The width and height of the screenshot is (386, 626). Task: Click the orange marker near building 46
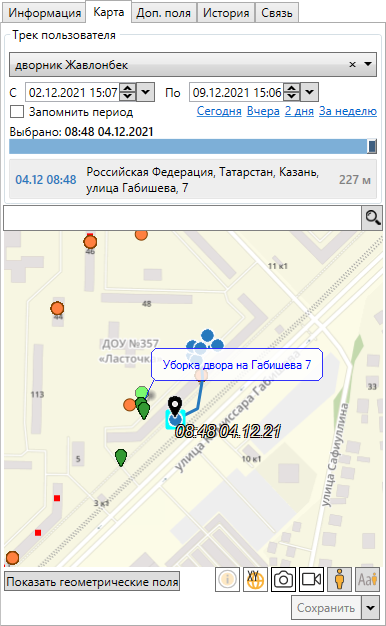[x=90, y=242]
